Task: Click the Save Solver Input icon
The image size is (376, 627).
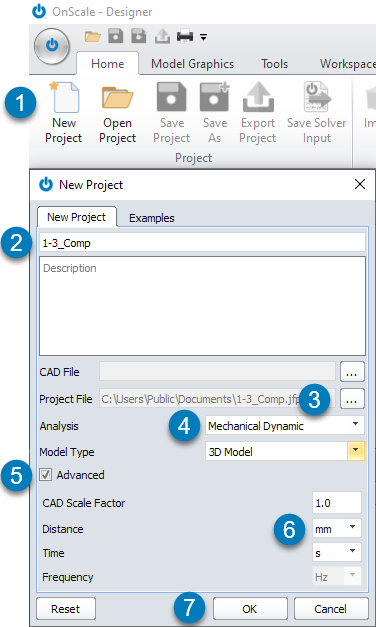Action: pos(316,96)
